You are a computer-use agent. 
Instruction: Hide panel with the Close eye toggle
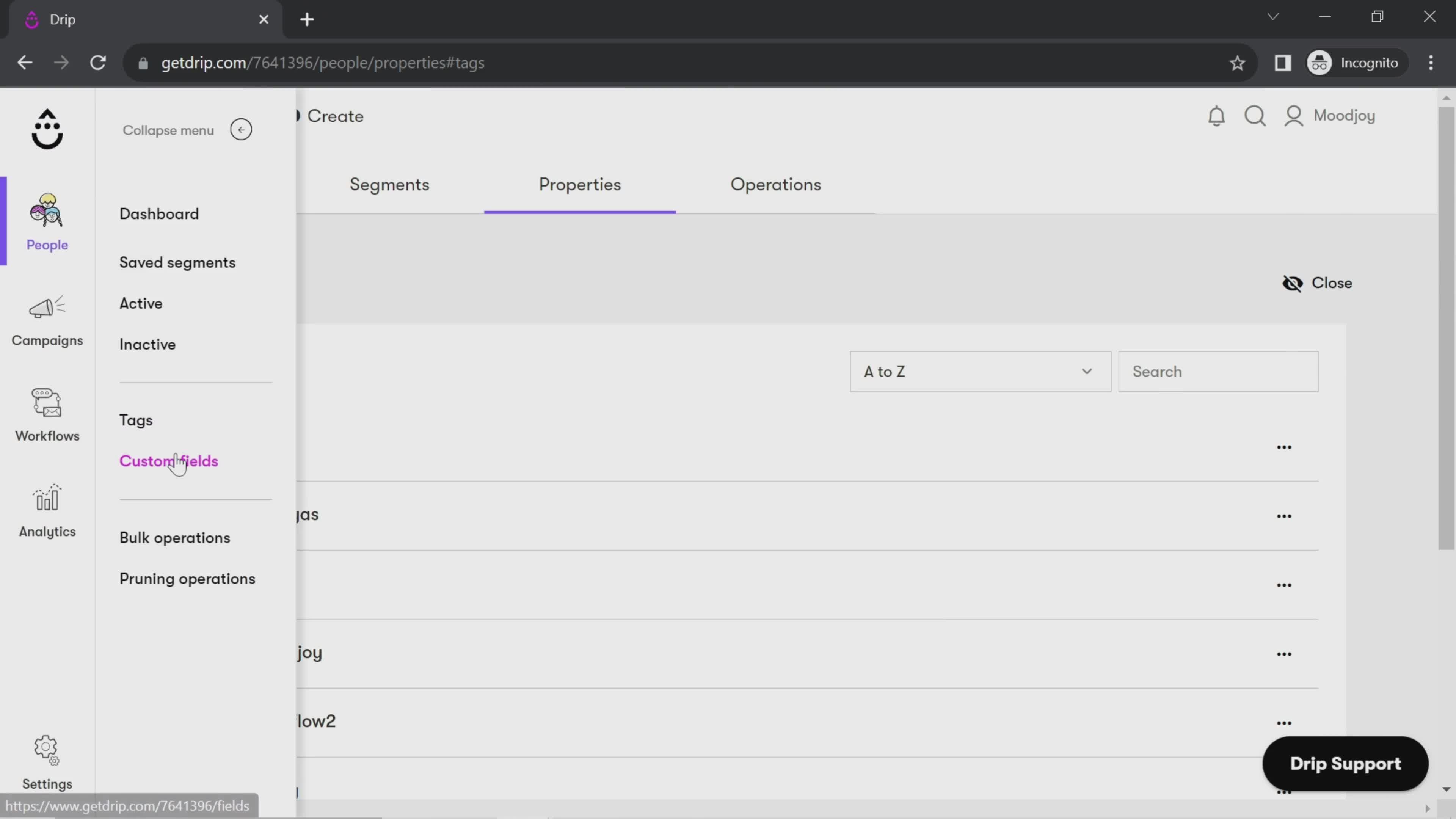[1317, 283]
